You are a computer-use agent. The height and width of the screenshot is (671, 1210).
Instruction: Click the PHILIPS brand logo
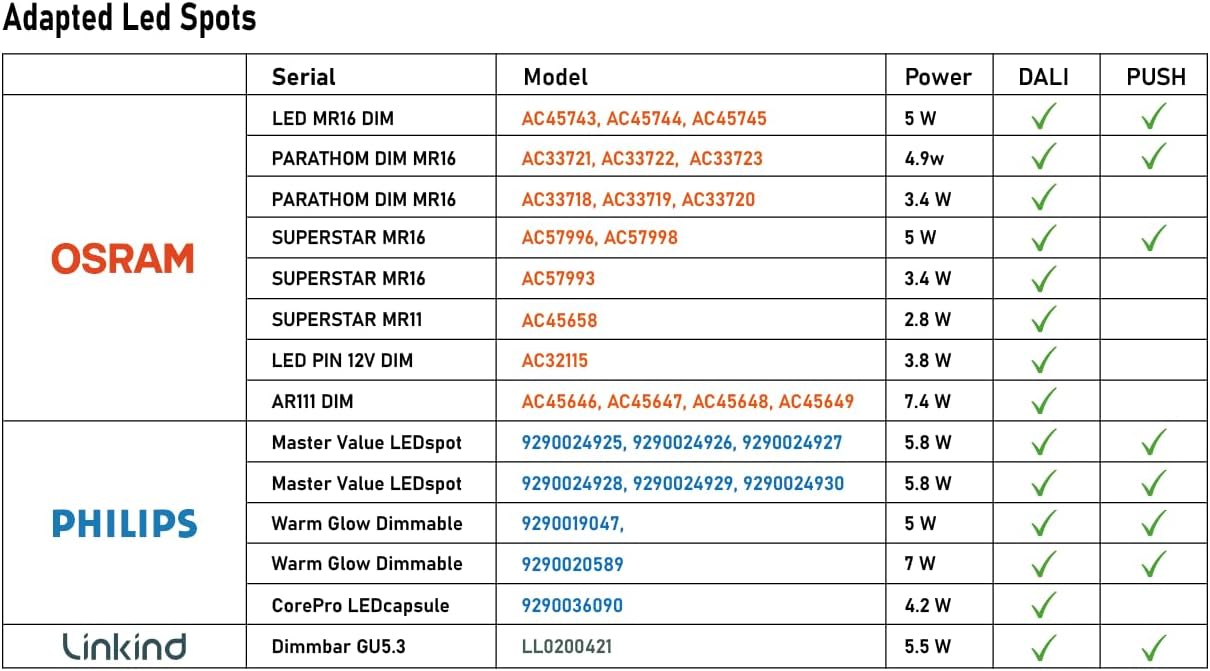(125, 523)
